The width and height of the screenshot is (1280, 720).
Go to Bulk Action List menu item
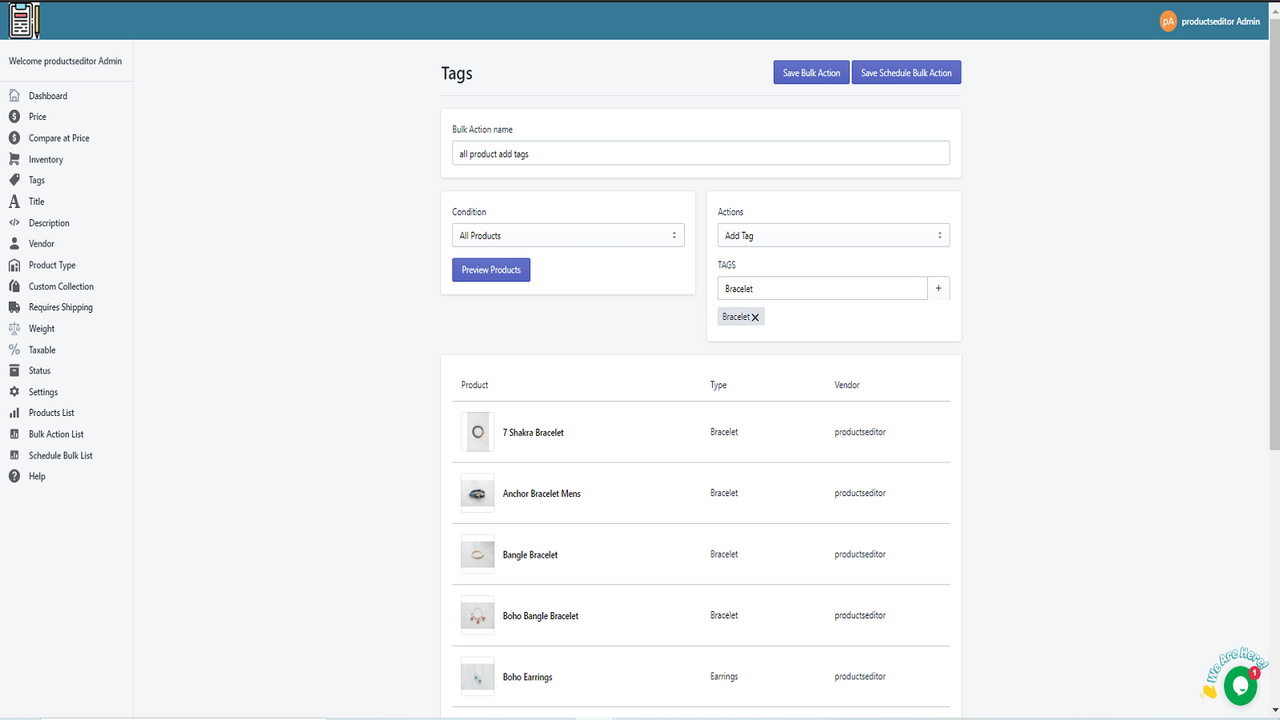pos(56,434)
